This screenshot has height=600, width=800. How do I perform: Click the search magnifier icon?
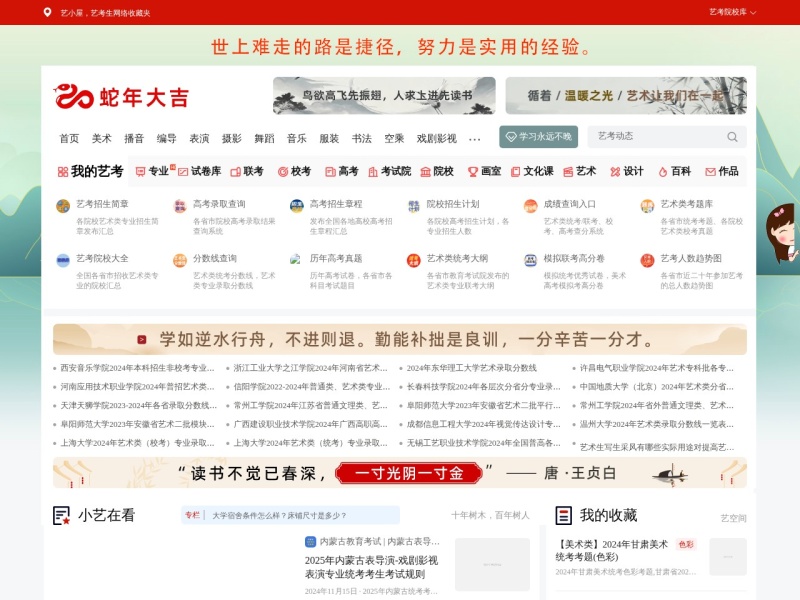pos(732,137)
